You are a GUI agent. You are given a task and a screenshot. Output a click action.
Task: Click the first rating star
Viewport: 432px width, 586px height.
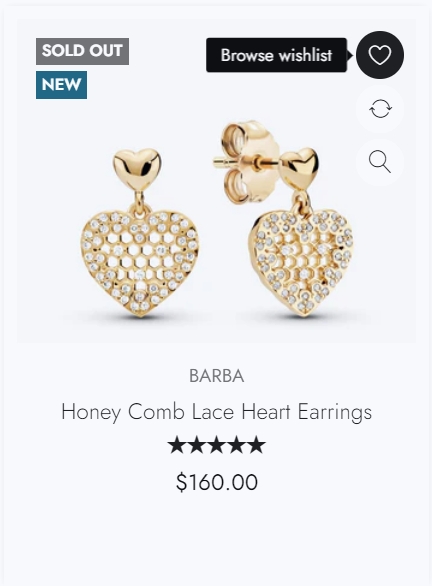point(177,445)
